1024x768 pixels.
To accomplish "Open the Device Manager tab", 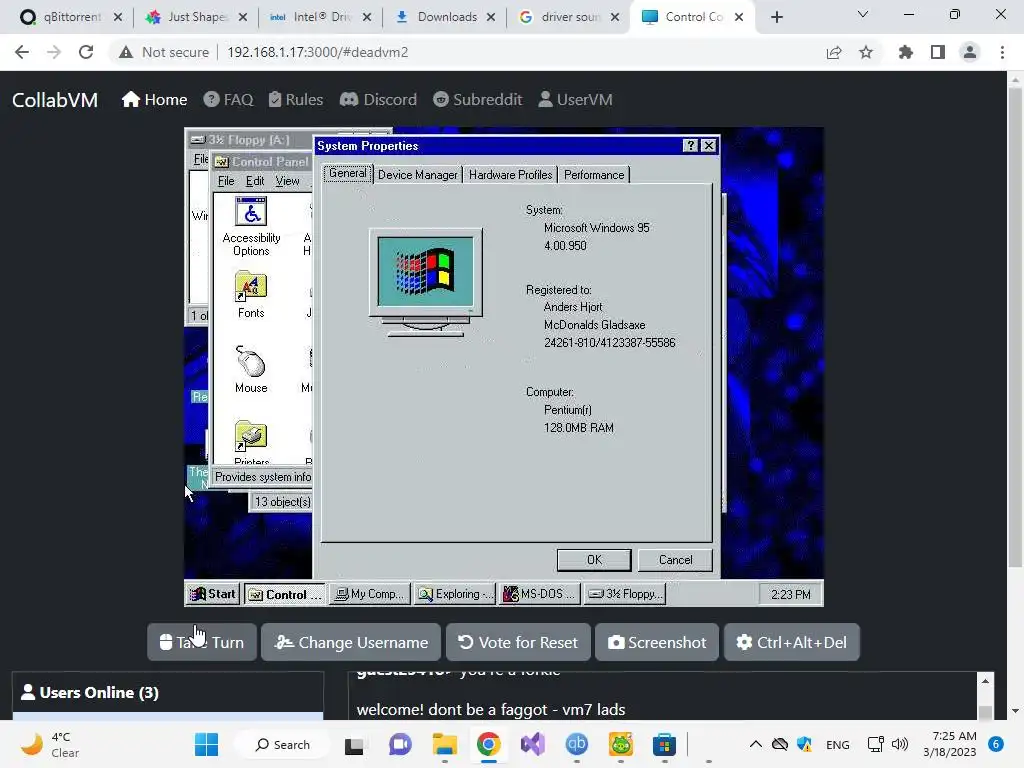I will click(417, 175).
